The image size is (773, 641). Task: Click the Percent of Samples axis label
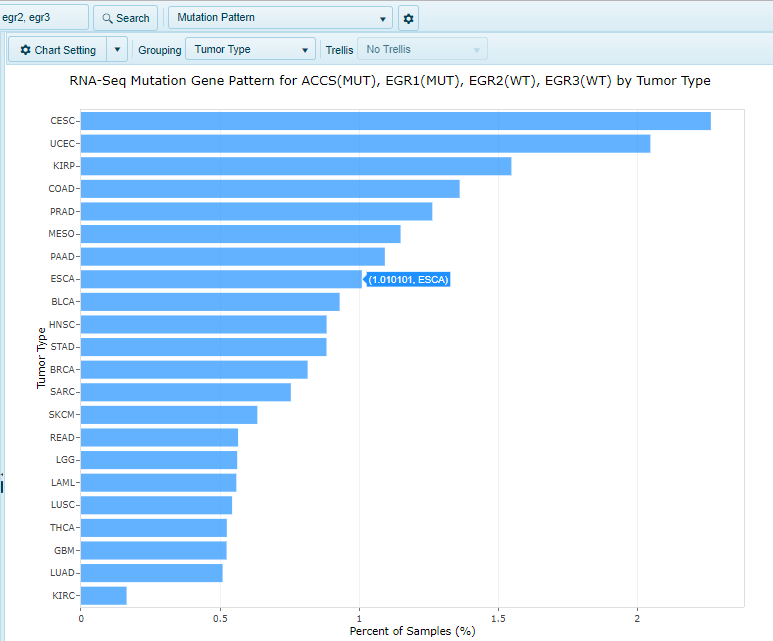(411, 631)
